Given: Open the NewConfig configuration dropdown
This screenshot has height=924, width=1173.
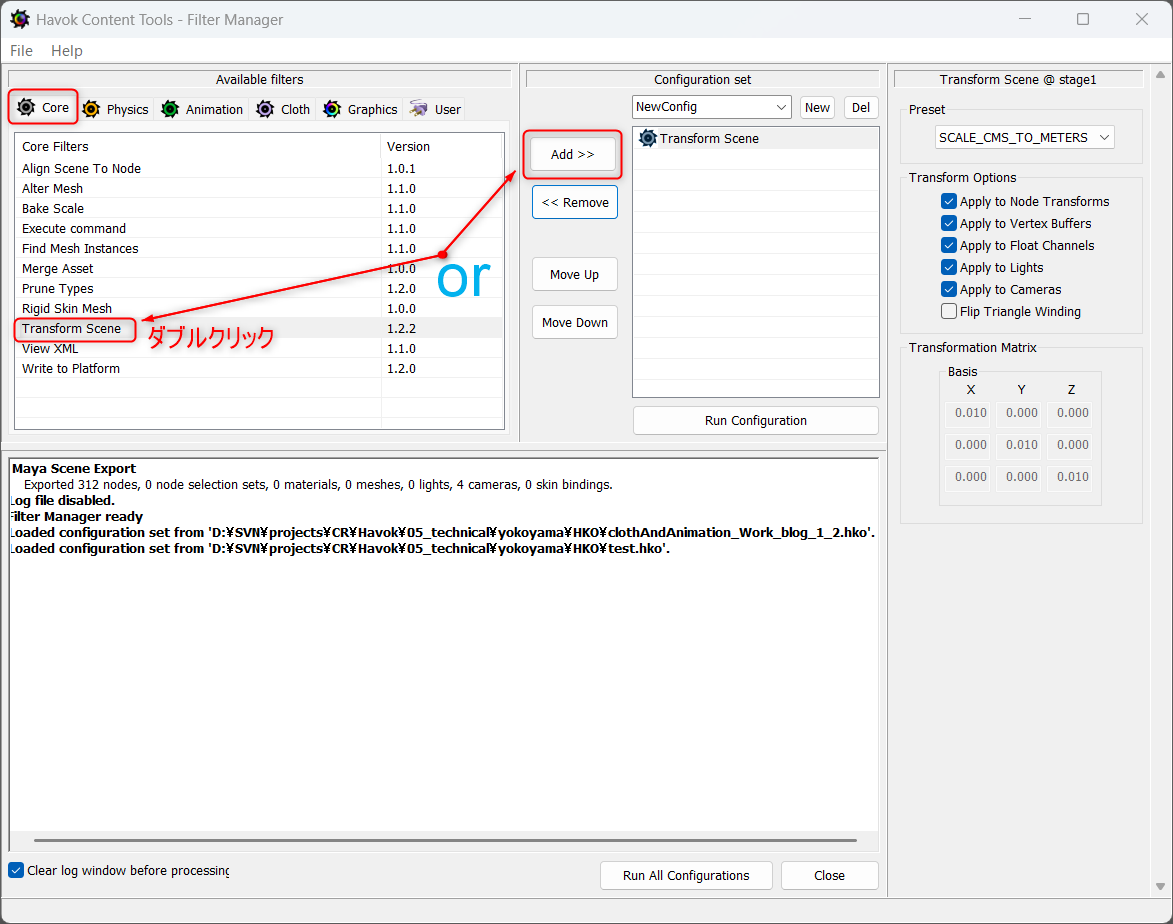Looking at the screenshot, I should 711,107.
